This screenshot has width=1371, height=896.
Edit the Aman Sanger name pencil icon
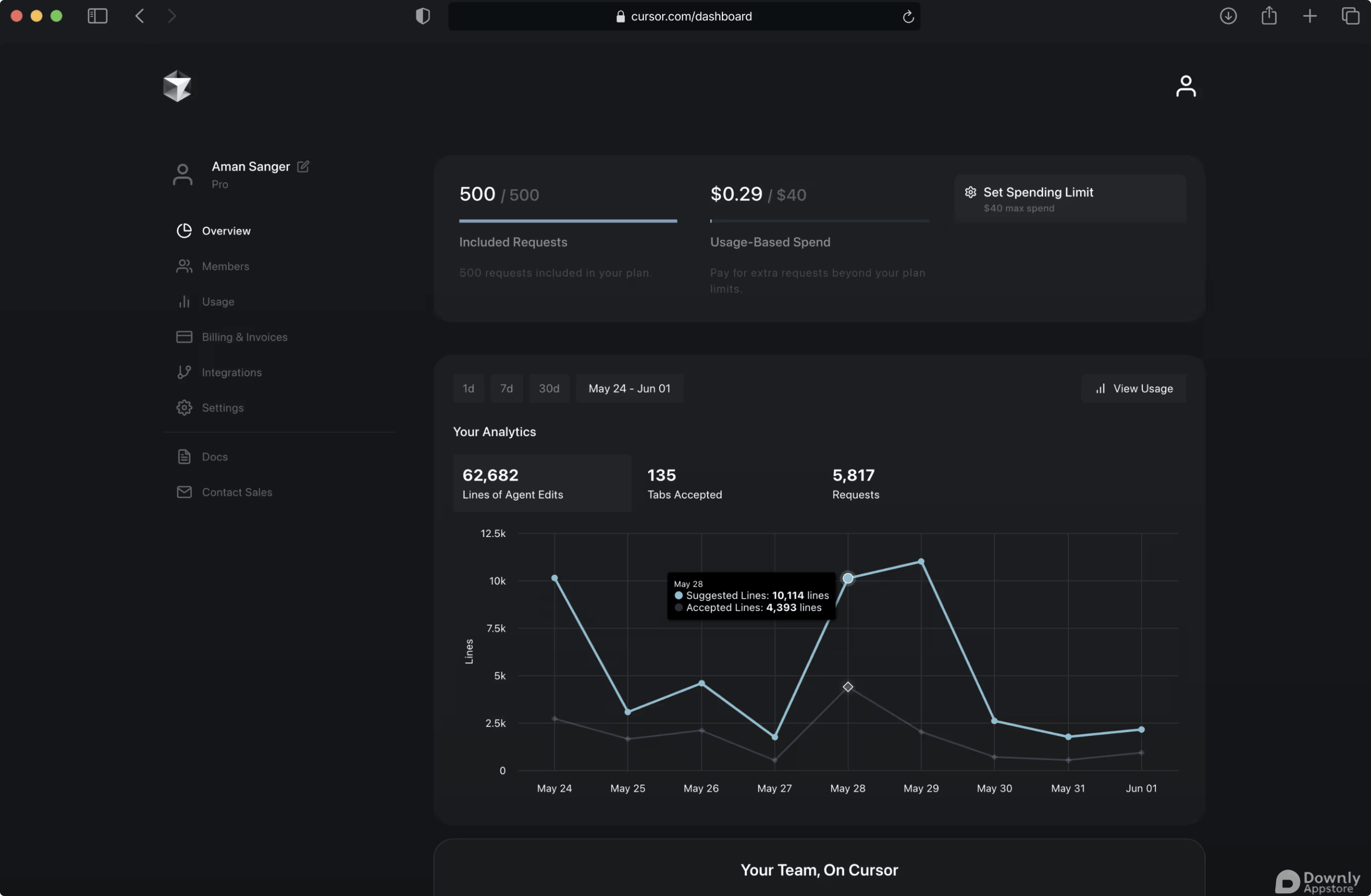(303, 166)
